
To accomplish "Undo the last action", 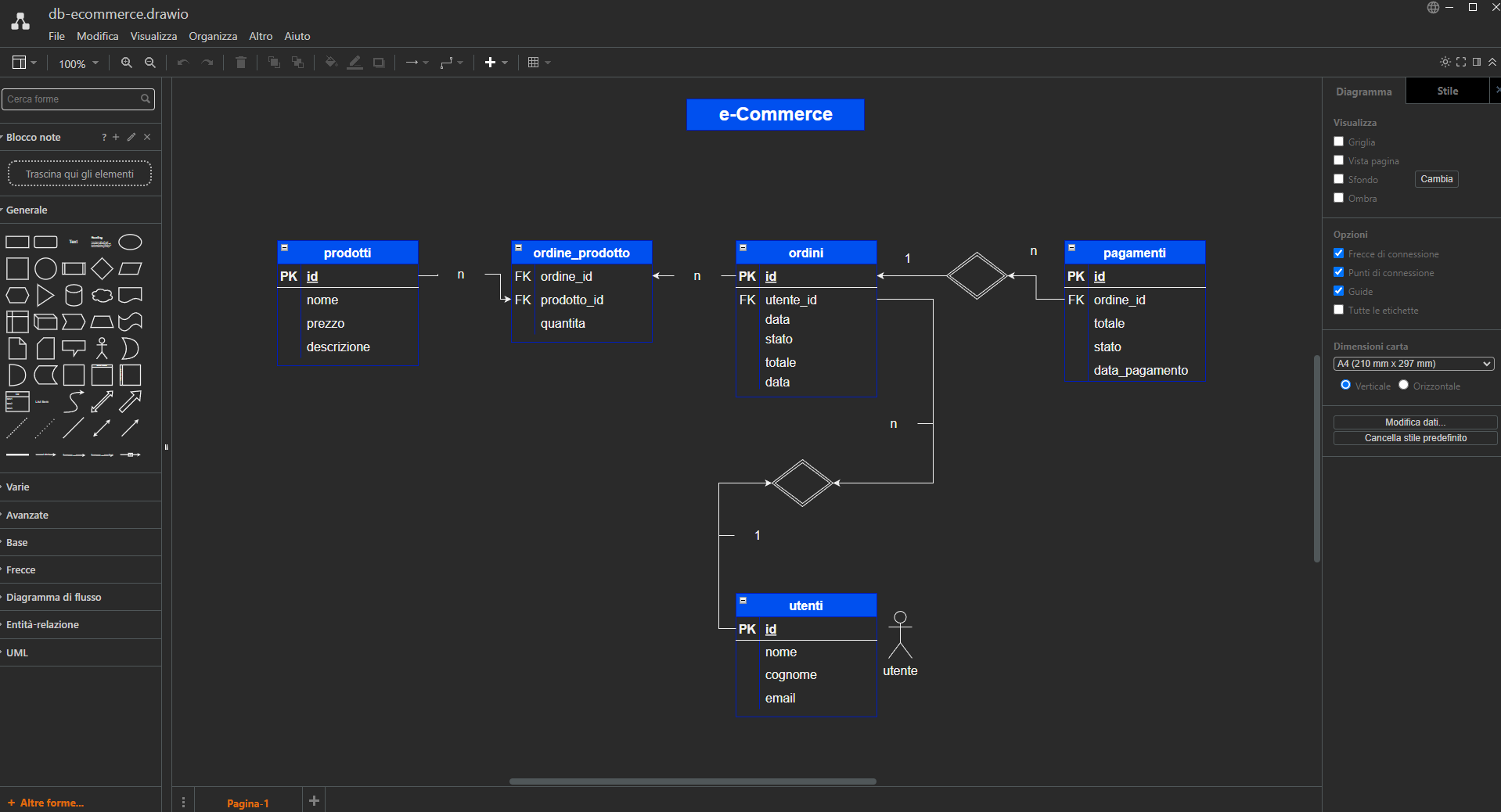I will click(182, 63).
